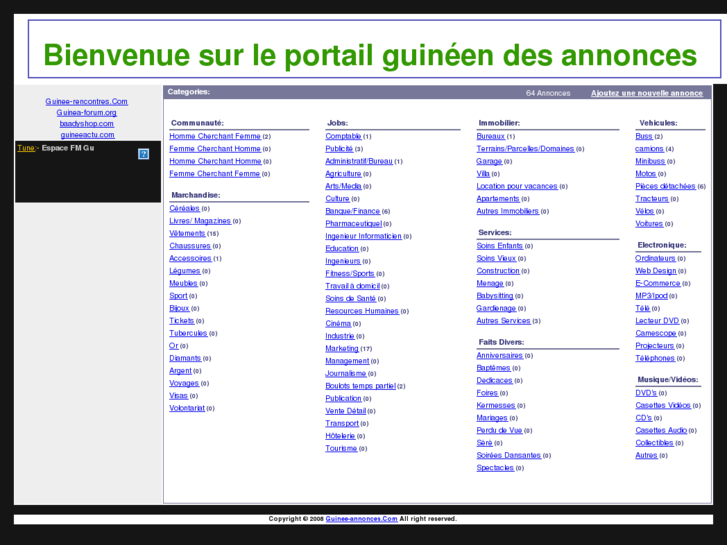Click the blue question mark icon in player
This screenshot has height=545, width=727.
point(143,154)
